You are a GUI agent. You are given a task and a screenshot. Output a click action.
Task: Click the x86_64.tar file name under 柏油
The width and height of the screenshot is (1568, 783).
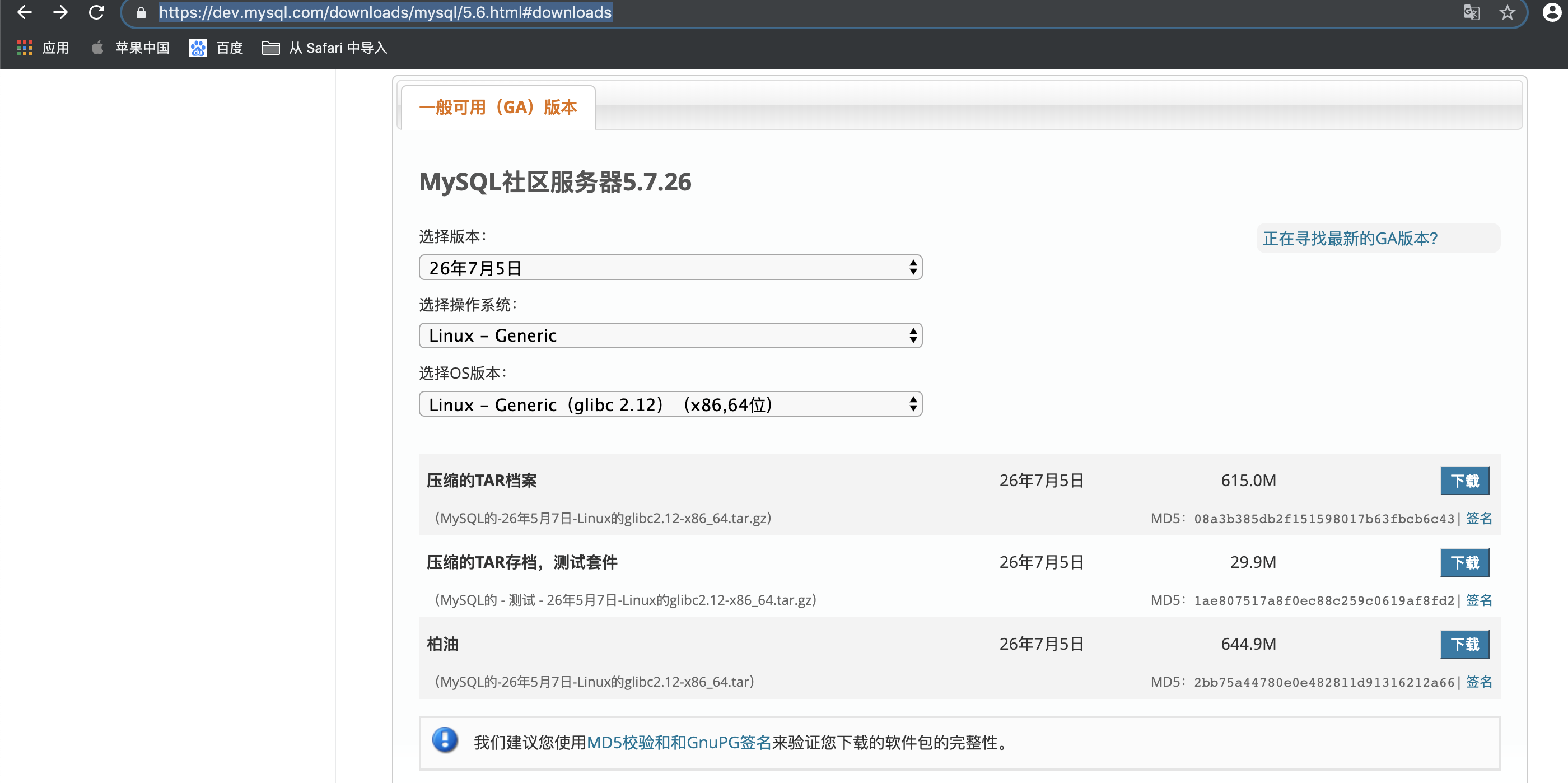(x=594, y=682)
